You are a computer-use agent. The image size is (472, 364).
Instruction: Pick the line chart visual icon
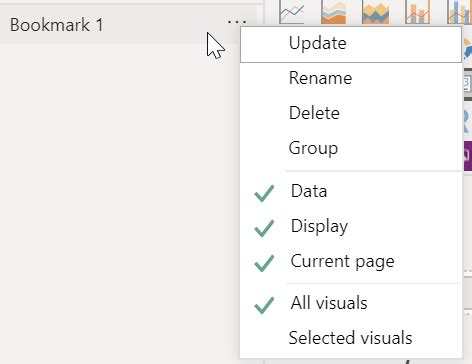tap(292, 12)
